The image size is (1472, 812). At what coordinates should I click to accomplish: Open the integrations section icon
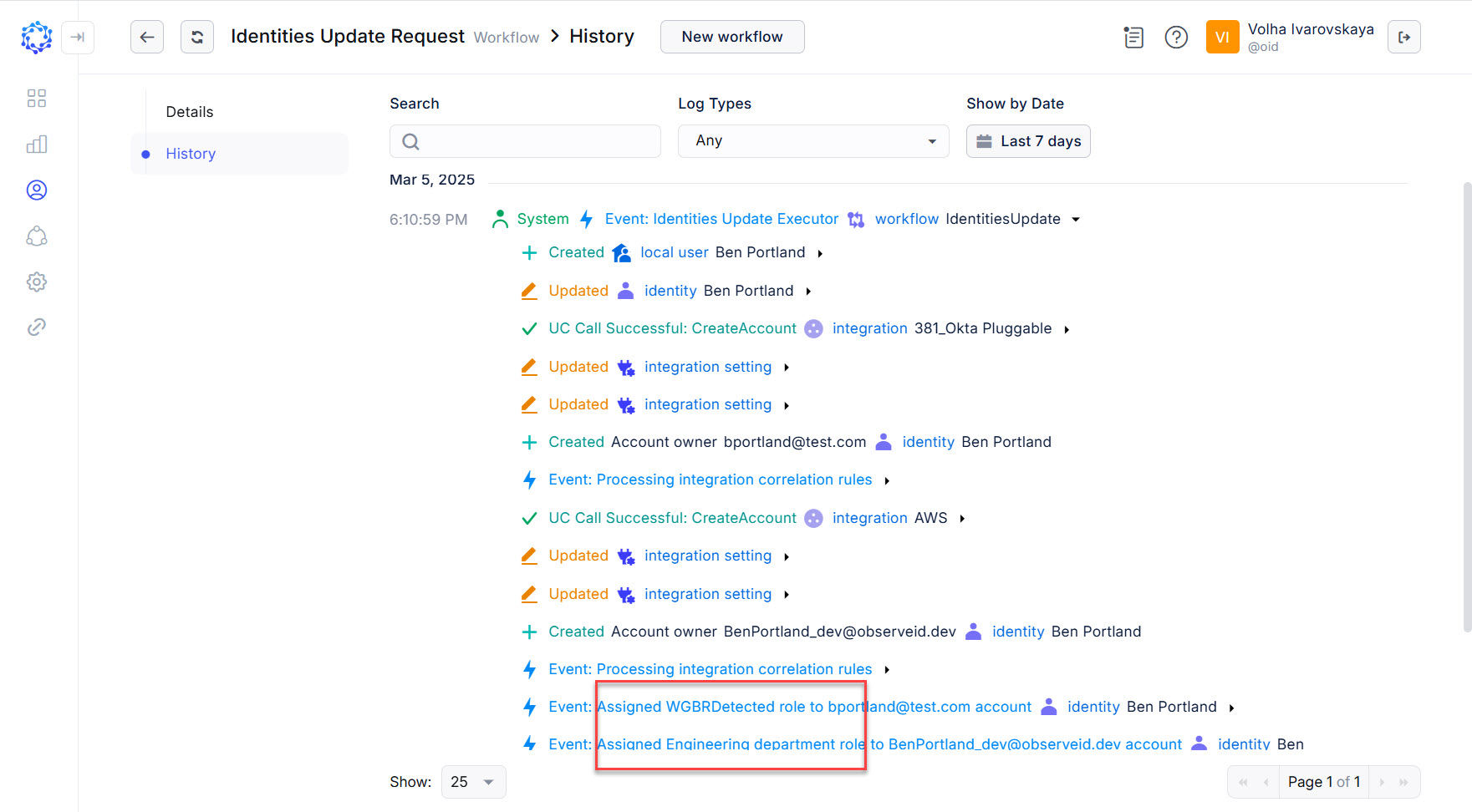coord(37,236)
